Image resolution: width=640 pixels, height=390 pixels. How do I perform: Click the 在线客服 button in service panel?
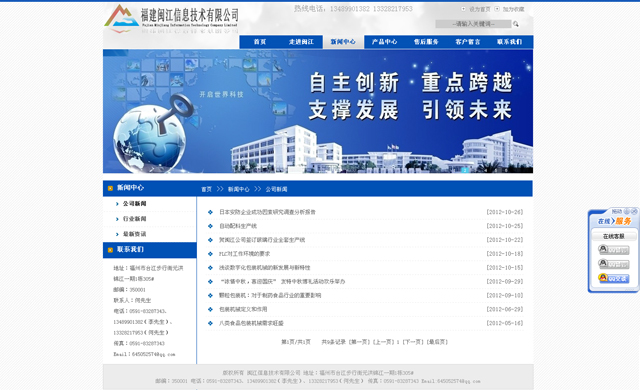click(x=613, y=236)
